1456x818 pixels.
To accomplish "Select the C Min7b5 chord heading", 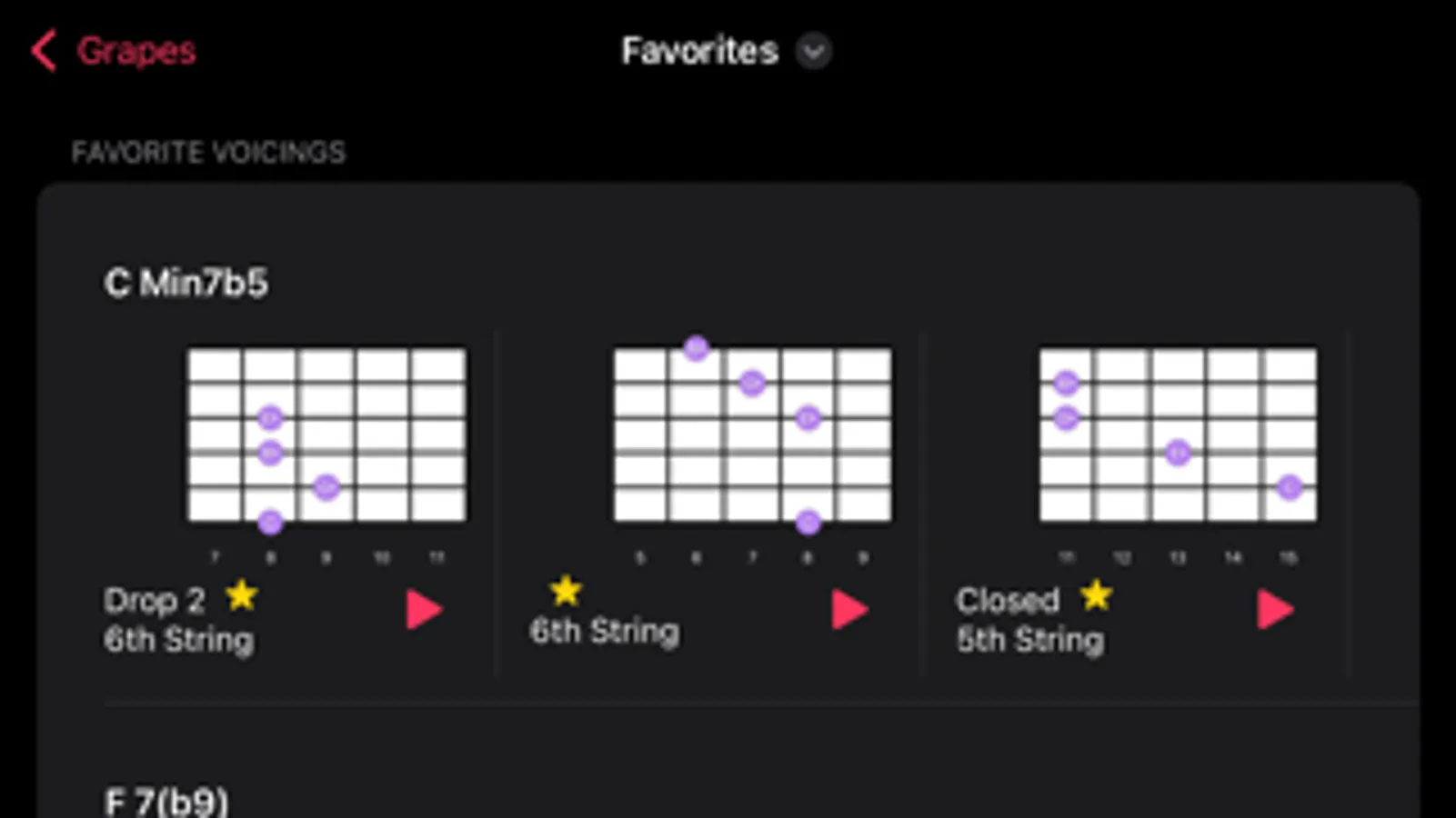I will [x=186, y=284].
